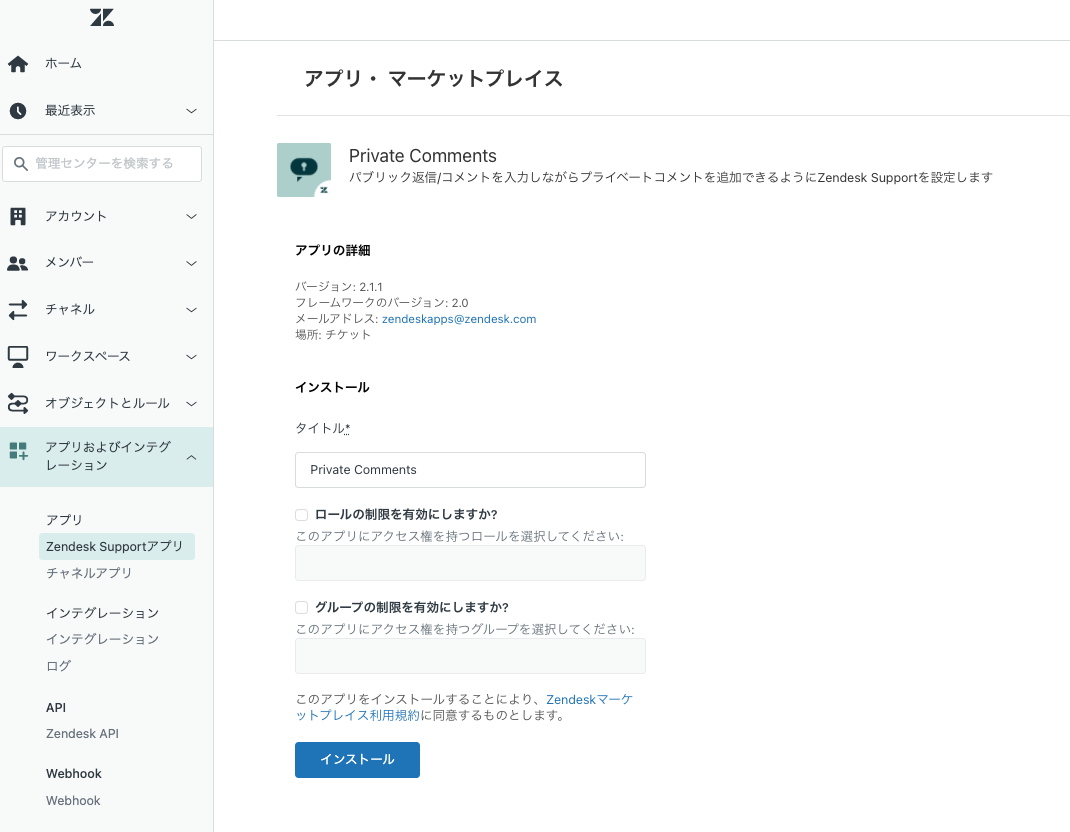The image size is (1070, 832).
Task: Click the clock icon for 最近表示
Action: [18, 111]
